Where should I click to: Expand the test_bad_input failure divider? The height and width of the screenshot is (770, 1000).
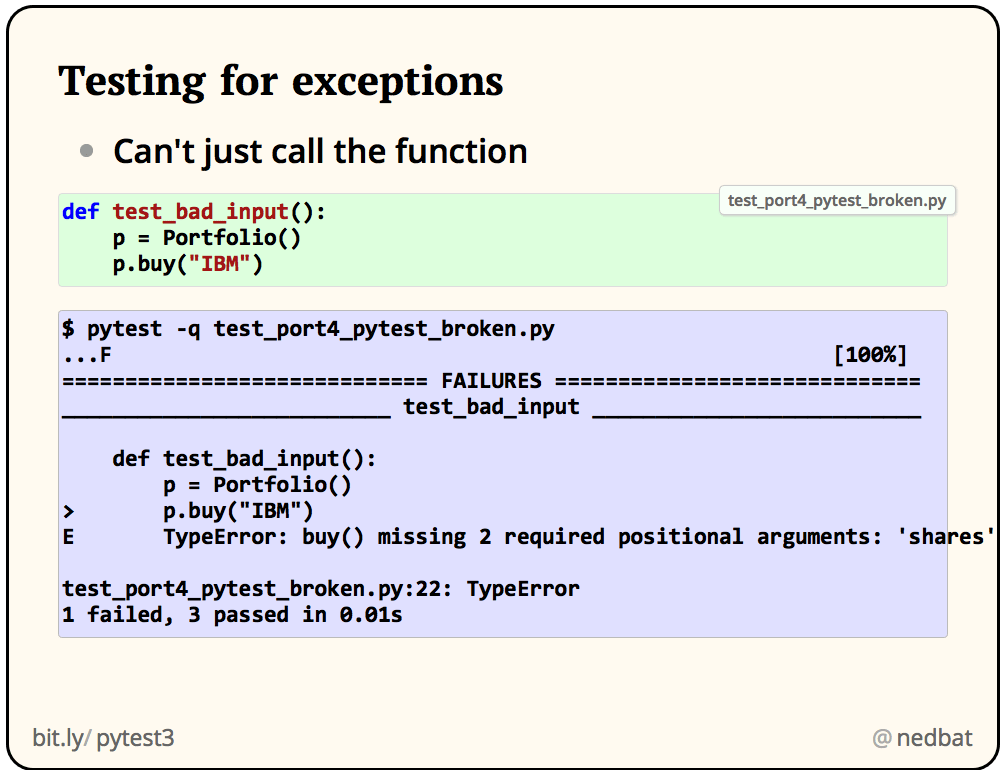(x=490, y=406)
